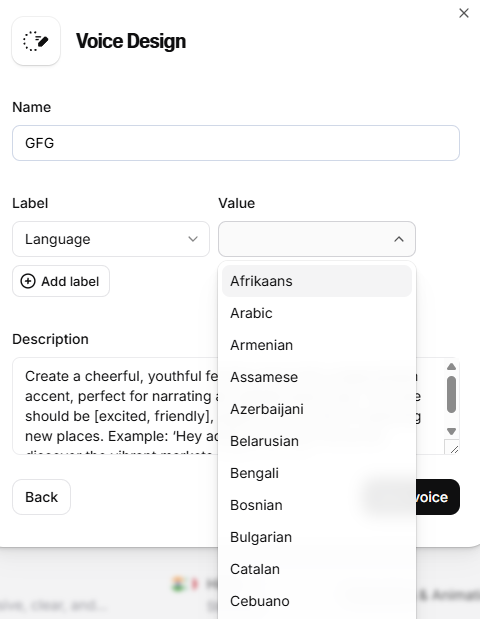Select Afrikaans from the language list
This screenshot has width=480, height=619.
[317, 281]
